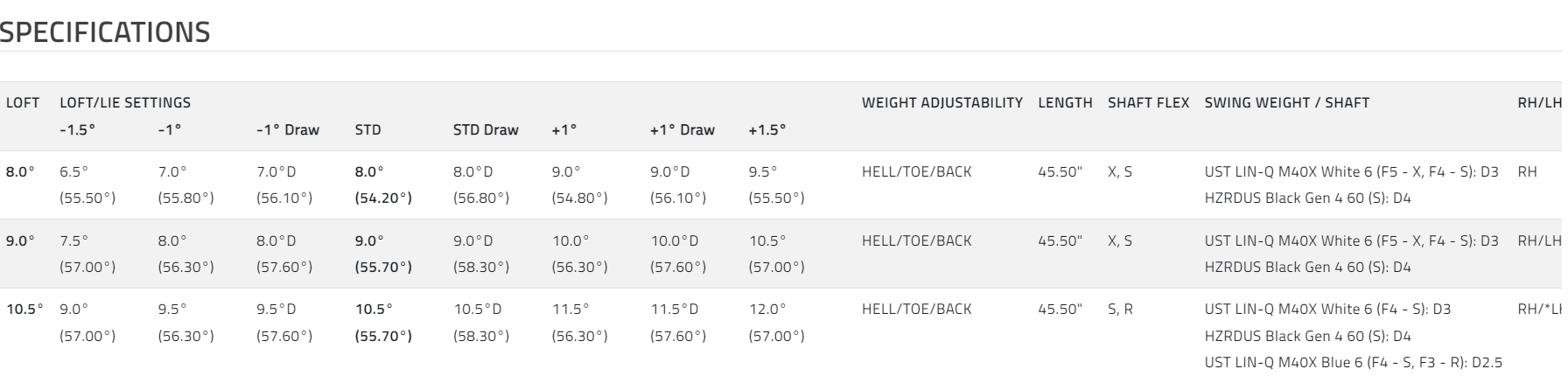Click the +1.5° column header

[x=766, y=129]
